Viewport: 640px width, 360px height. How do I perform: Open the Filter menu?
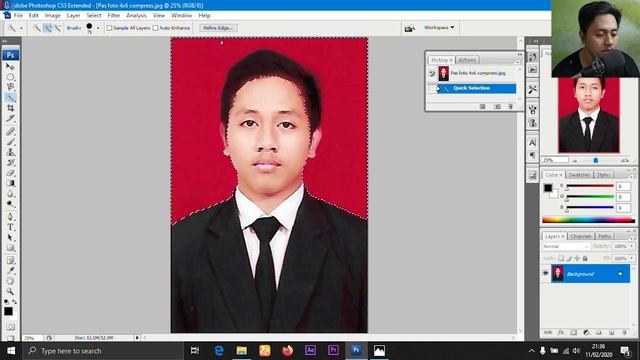114,16
